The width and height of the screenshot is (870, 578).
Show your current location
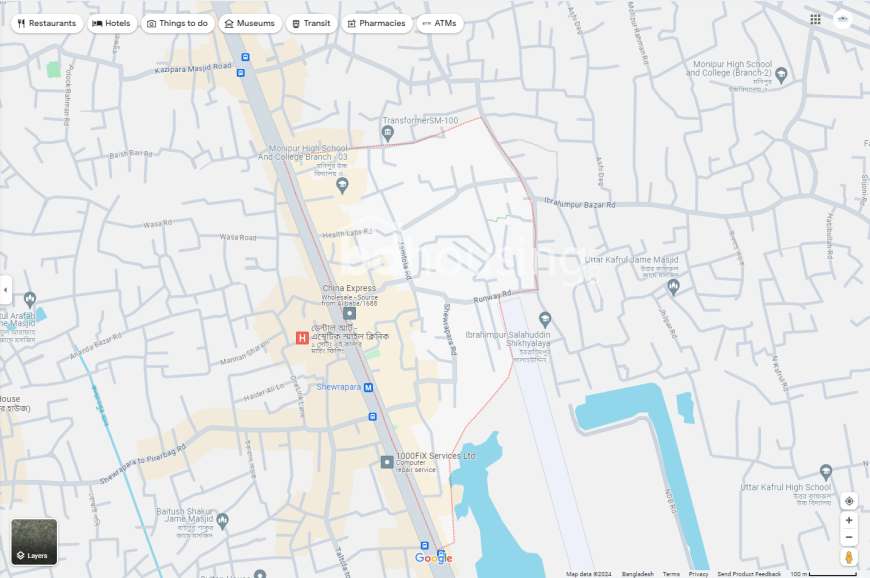[849, 501]
